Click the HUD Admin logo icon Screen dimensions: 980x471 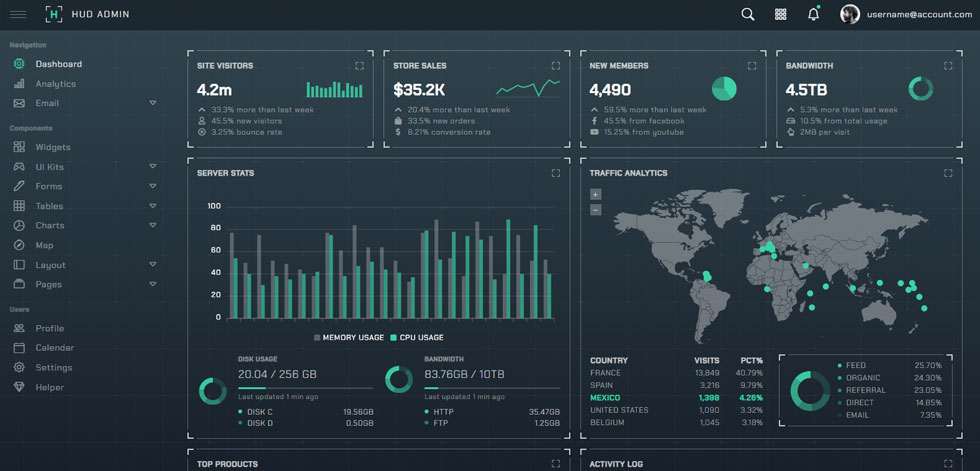[x=54, y=14]
